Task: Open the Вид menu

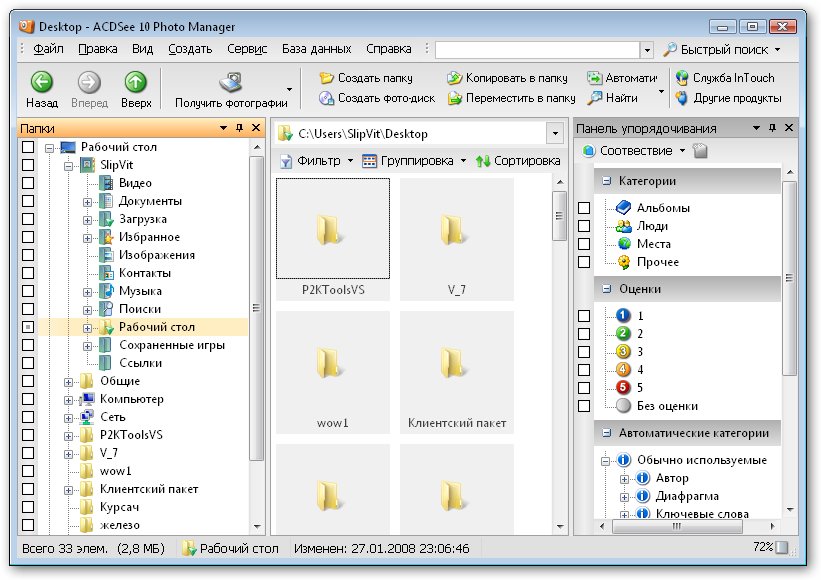Action: pyautogui.click(x=142, y=49)
